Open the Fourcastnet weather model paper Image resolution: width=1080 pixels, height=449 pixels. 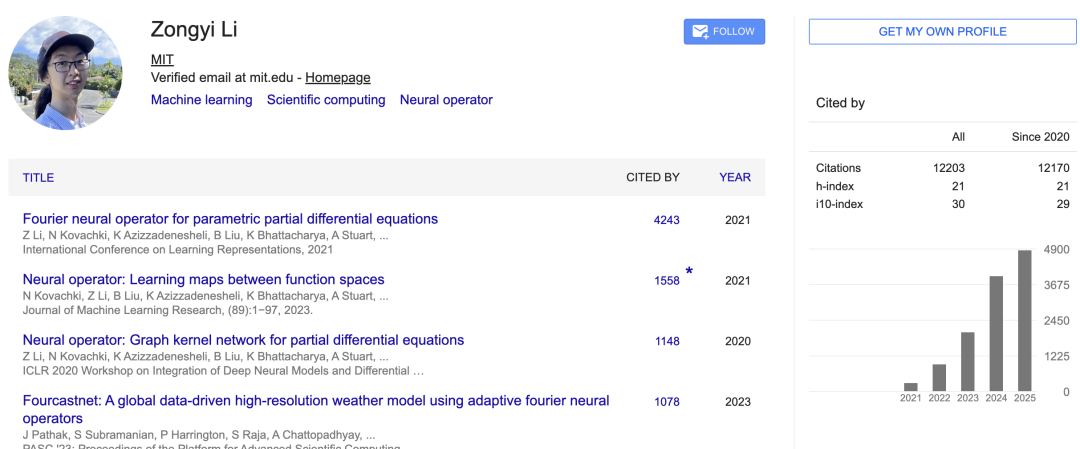coord(316,401)
